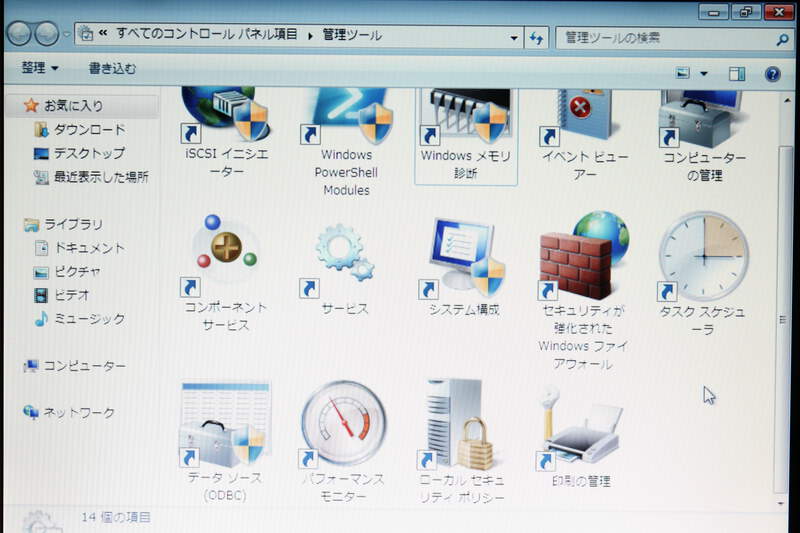Screen dimensions: 800x533
Task: Expand the address bar history dropdown arrow
Action: coord(514,38)
